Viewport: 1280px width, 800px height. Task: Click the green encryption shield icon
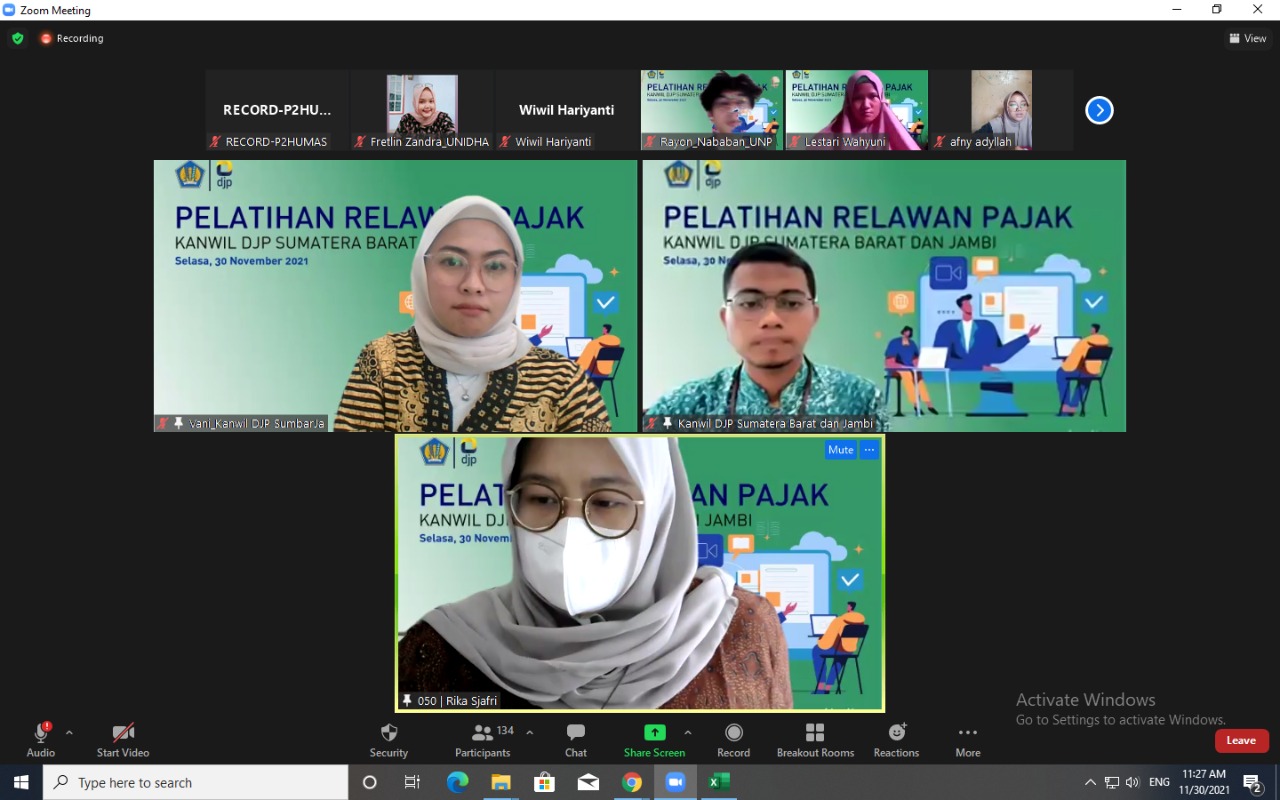(x=18, y=38)
